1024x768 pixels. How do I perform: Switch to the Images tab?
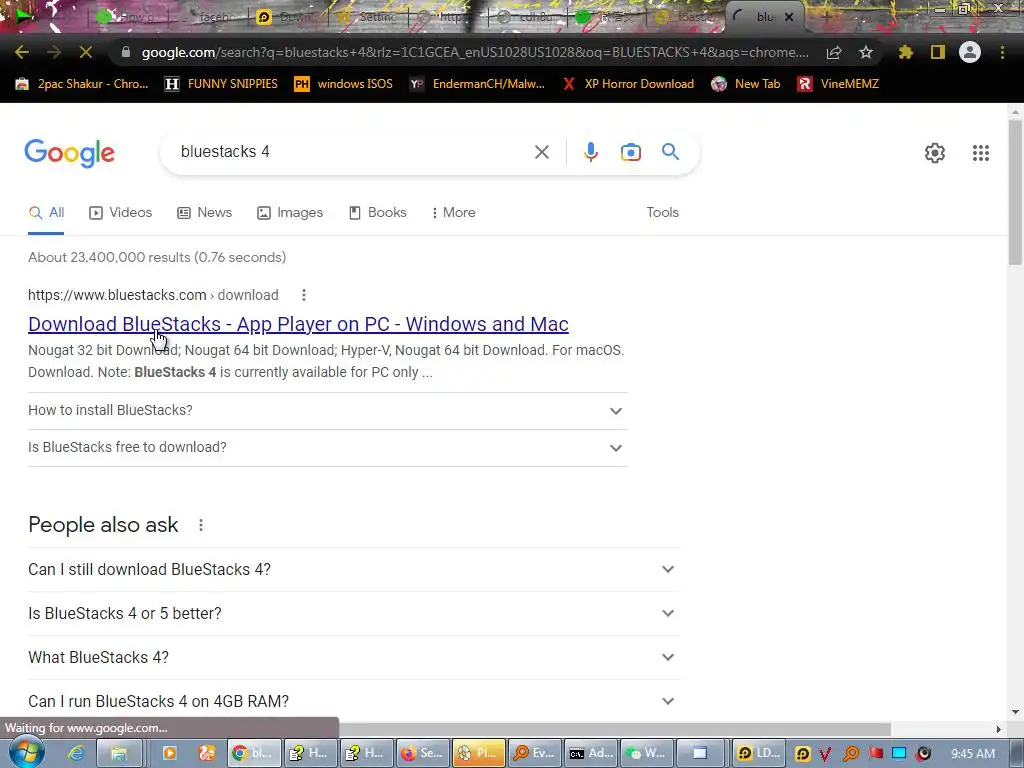click(x=290, y=213)
